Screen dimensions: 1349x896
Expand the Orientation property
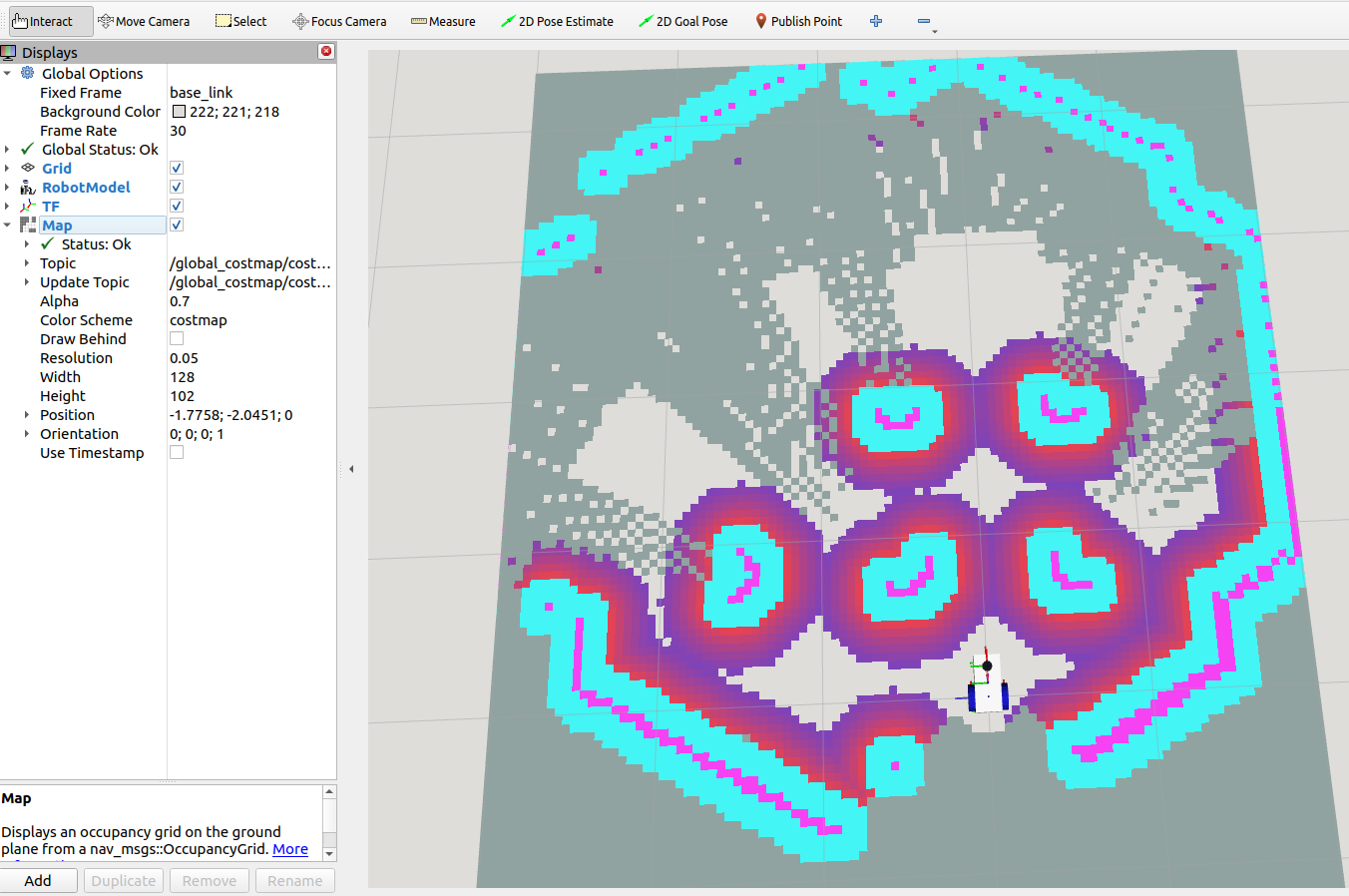pos(27,433)
